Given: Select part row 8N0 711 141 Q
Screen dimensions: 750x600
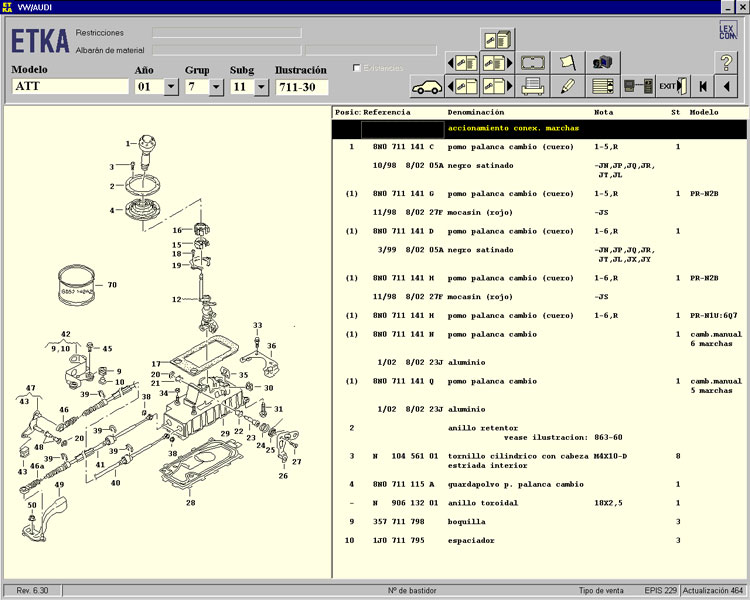Looking at the screenshot, I should click(539, 386).
